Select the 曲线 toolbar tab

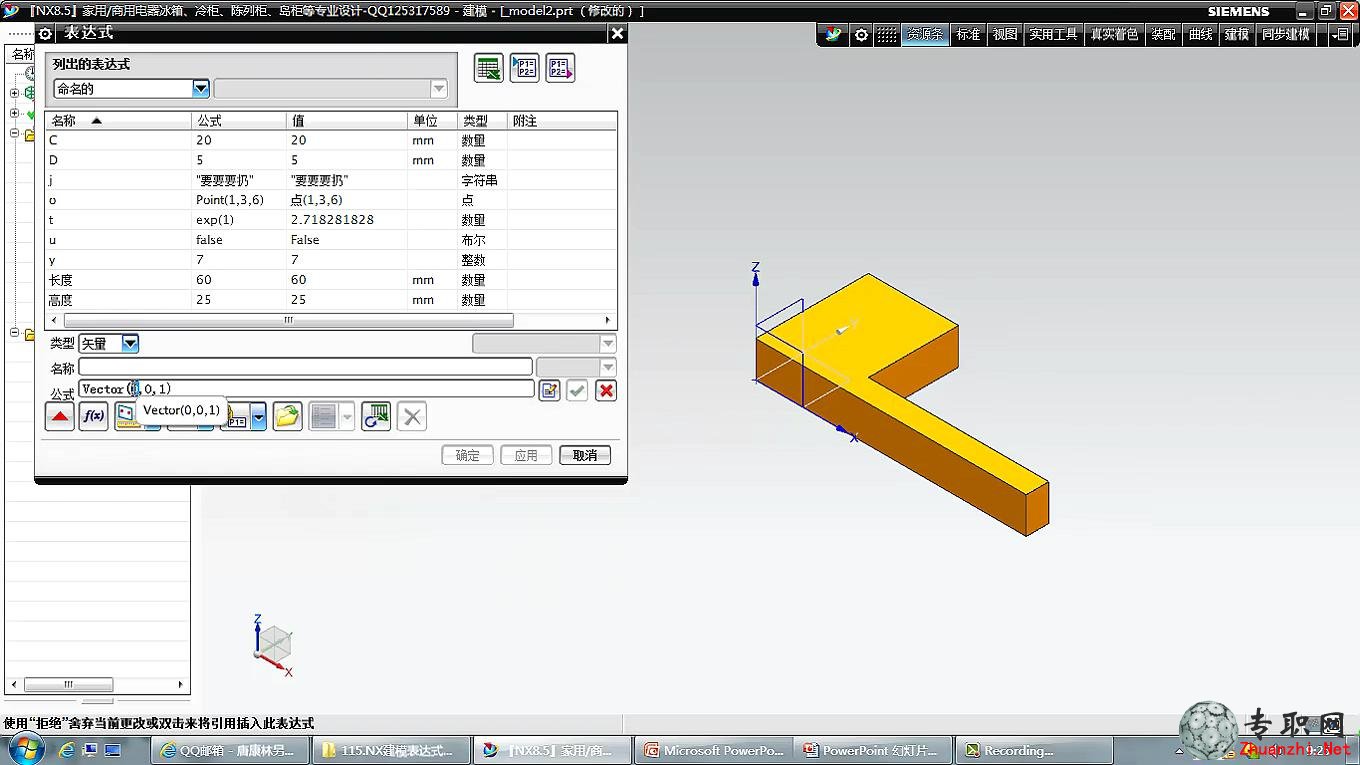tap(1200, 34)
